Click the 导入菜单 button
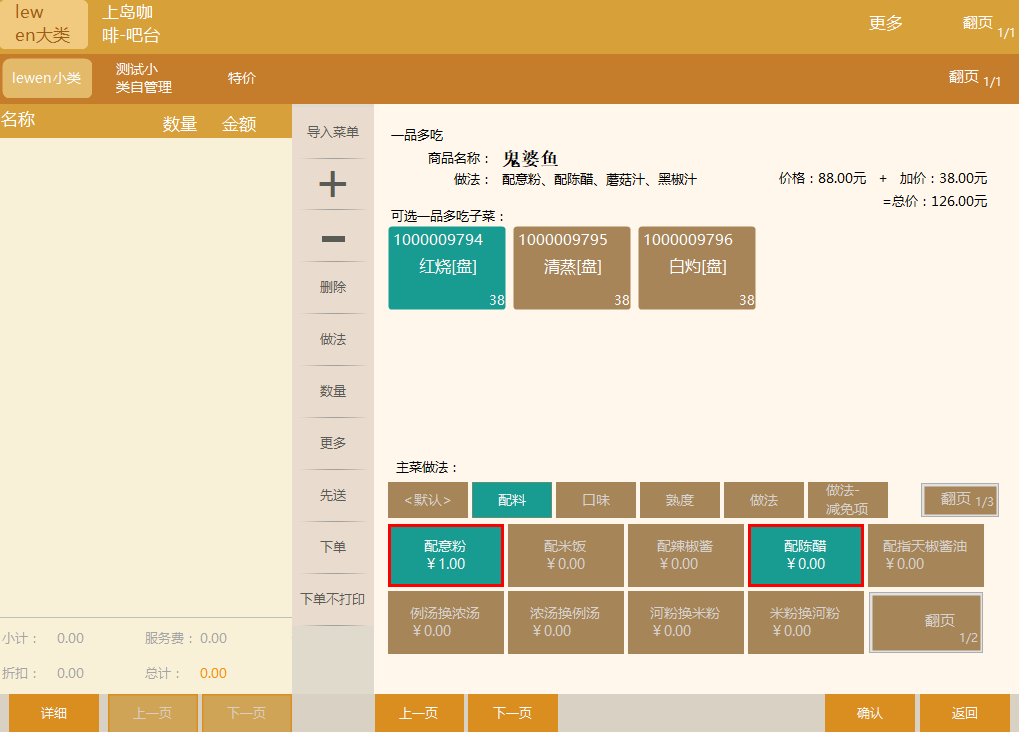1019x732 pixels. (332, 132)
